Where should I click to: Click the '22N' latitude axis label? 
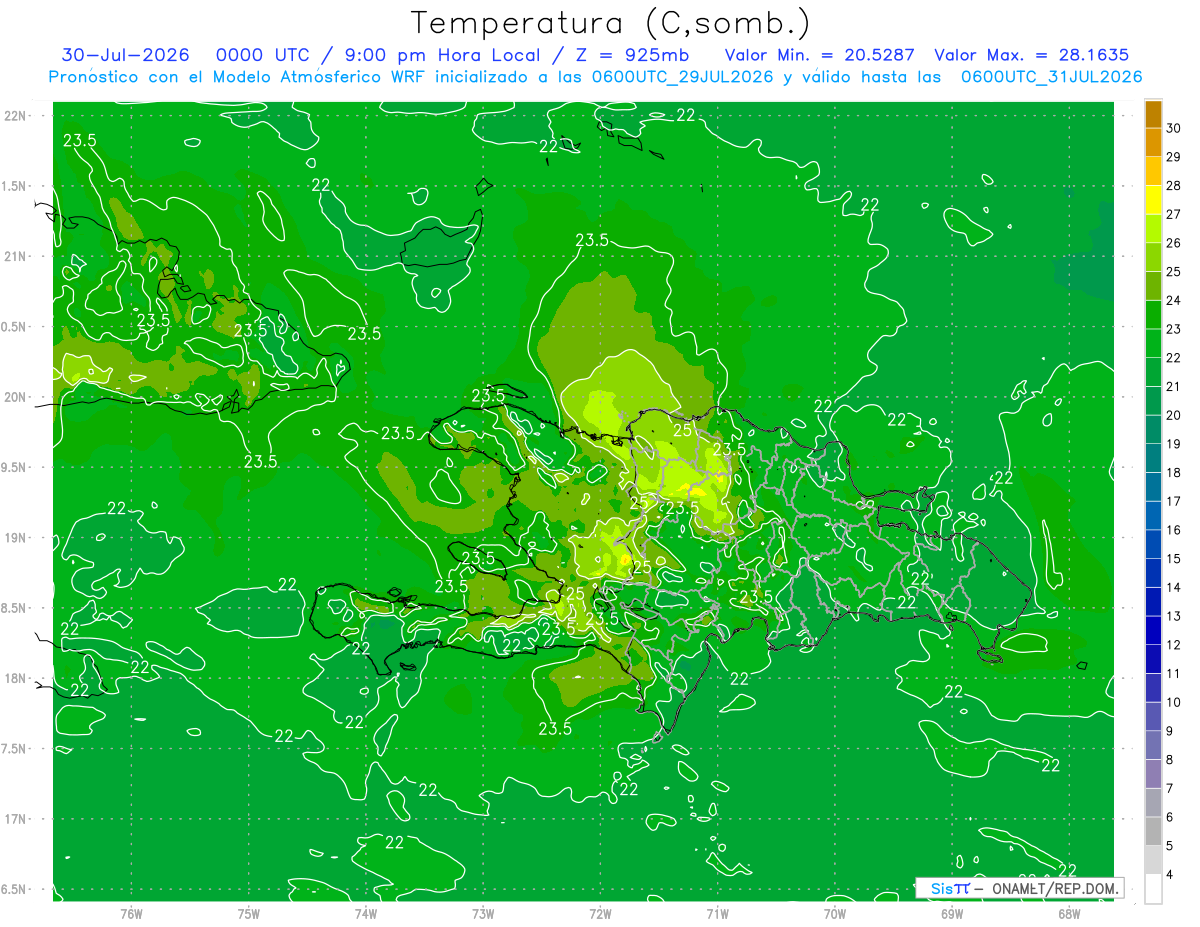[17, 116]
